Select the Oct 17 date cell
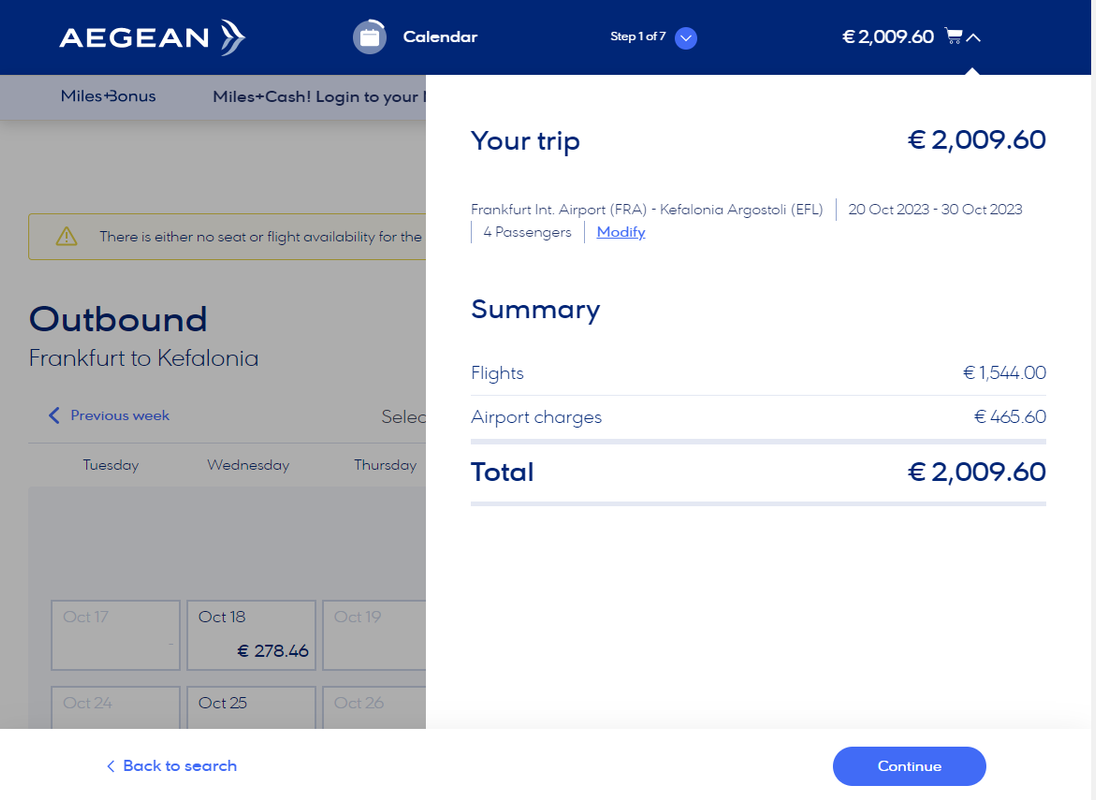Screen dimensions: 1096x800 point(115,635)
